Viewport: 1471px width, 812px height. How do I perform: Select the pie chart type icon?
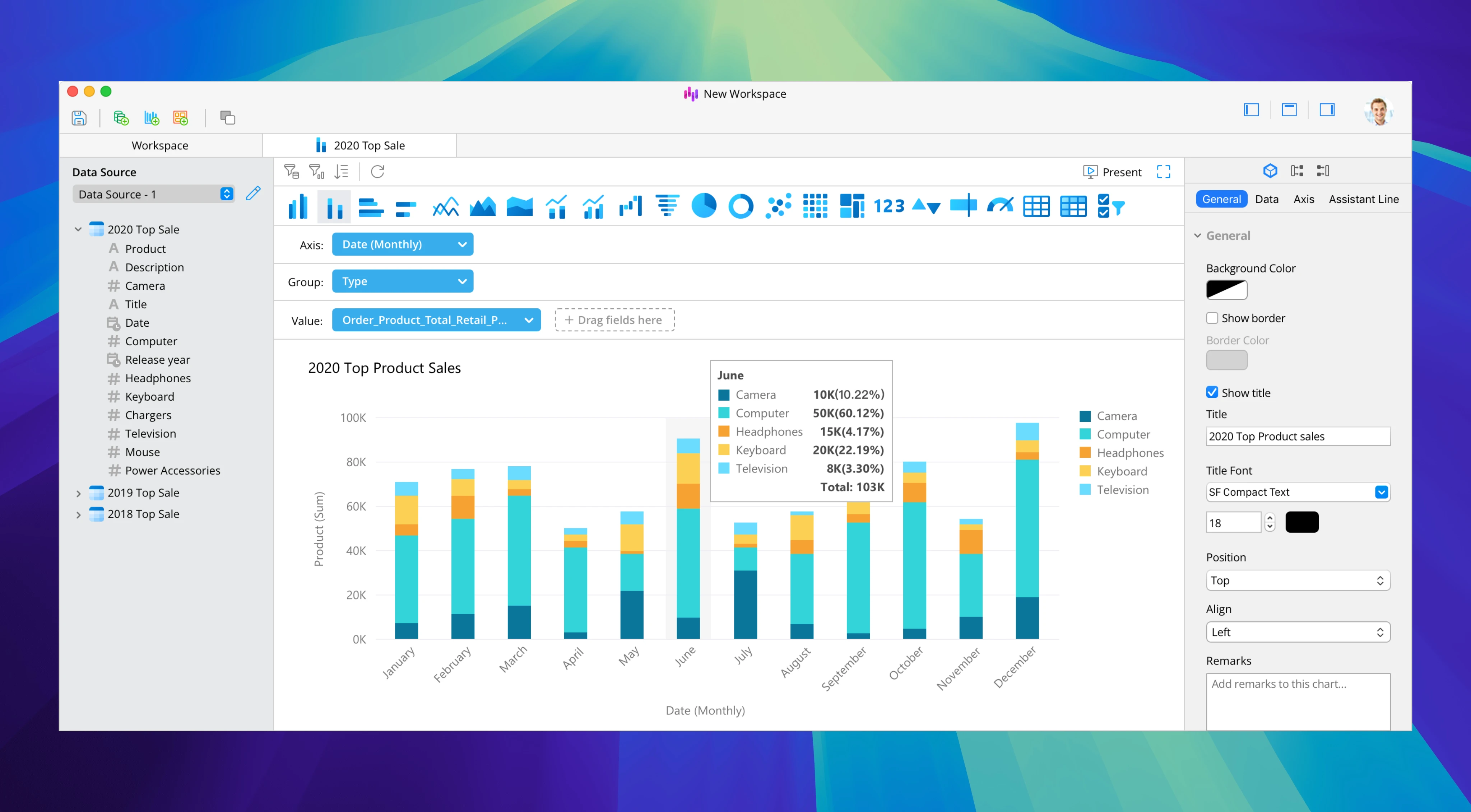click(x=704, y=206)
